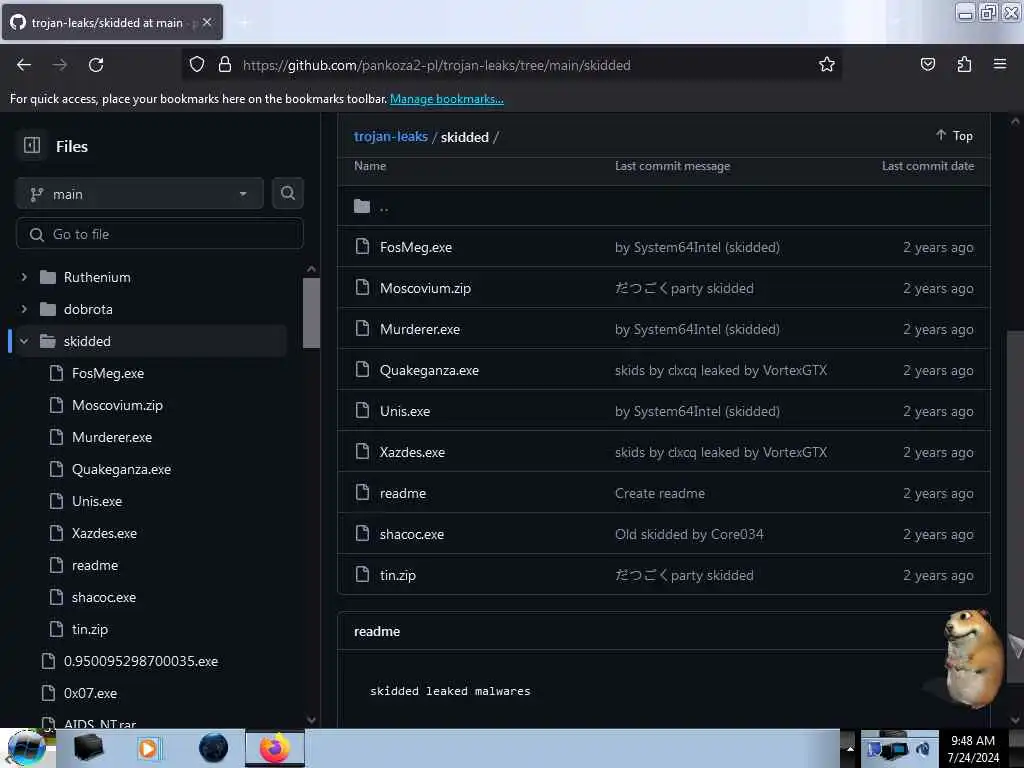Collapse the file tree panel icon
The height and width of the screenshot is (768, 1024).
point(32,145)
